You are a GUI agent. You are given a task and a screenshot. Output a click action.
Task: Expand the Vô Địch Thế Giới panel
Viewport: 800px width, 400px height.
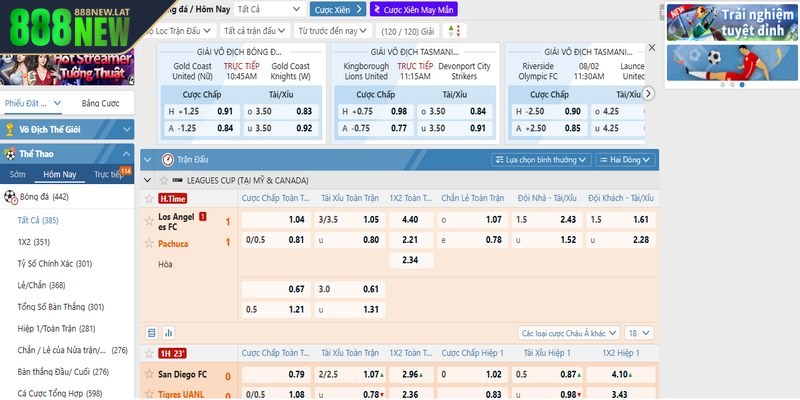127,130
